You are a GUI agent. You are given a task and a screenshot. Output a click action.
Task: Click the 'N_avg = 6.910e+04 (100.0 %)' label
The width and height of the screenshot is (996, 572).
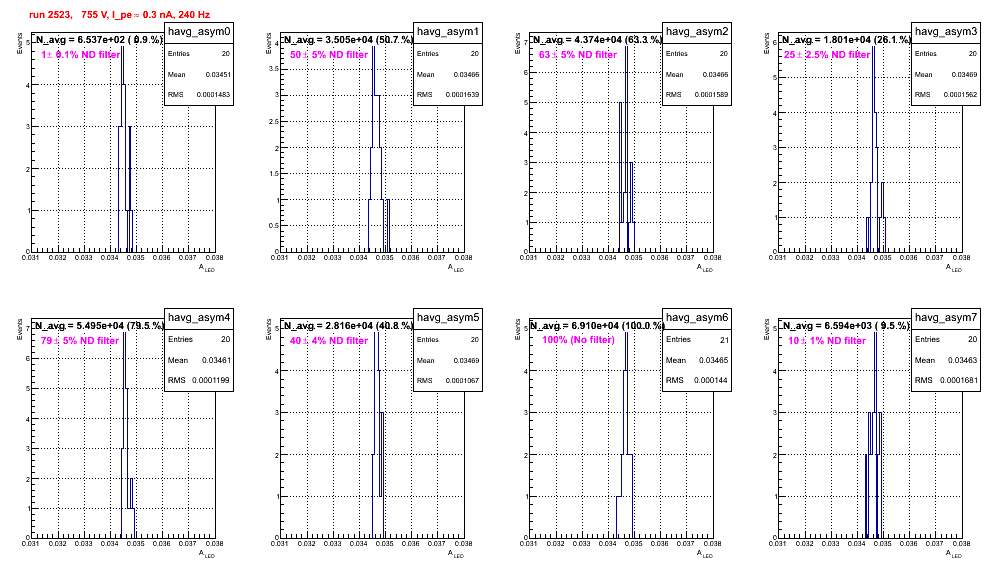597,325
